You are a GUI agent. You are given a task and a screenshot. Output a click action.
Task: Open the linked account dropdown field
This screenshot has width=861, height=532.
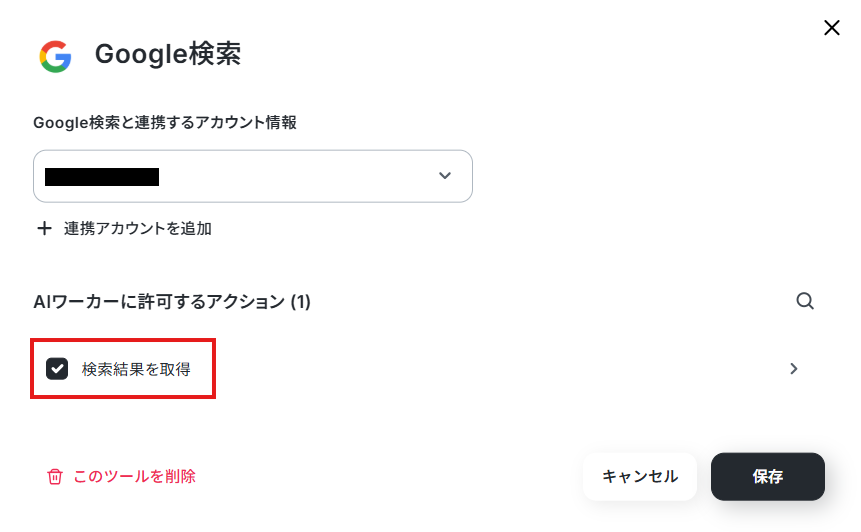tap(252, 176)
